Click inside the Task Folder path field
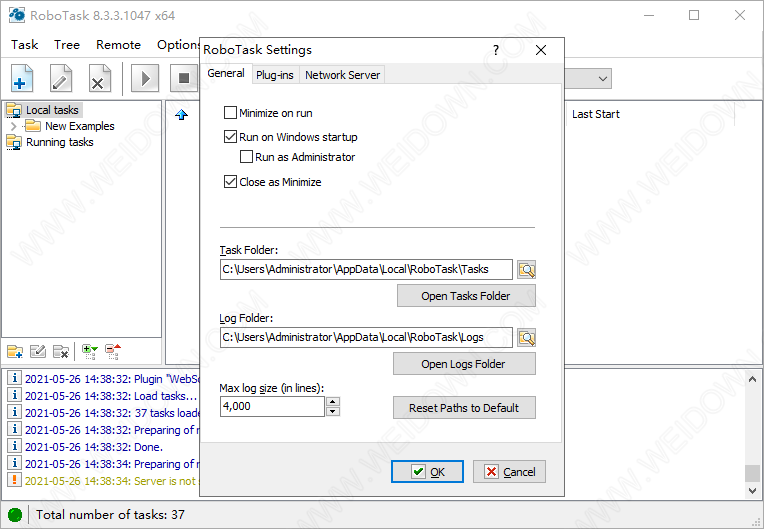The image size is (764, 529). (x=366, y=269)
